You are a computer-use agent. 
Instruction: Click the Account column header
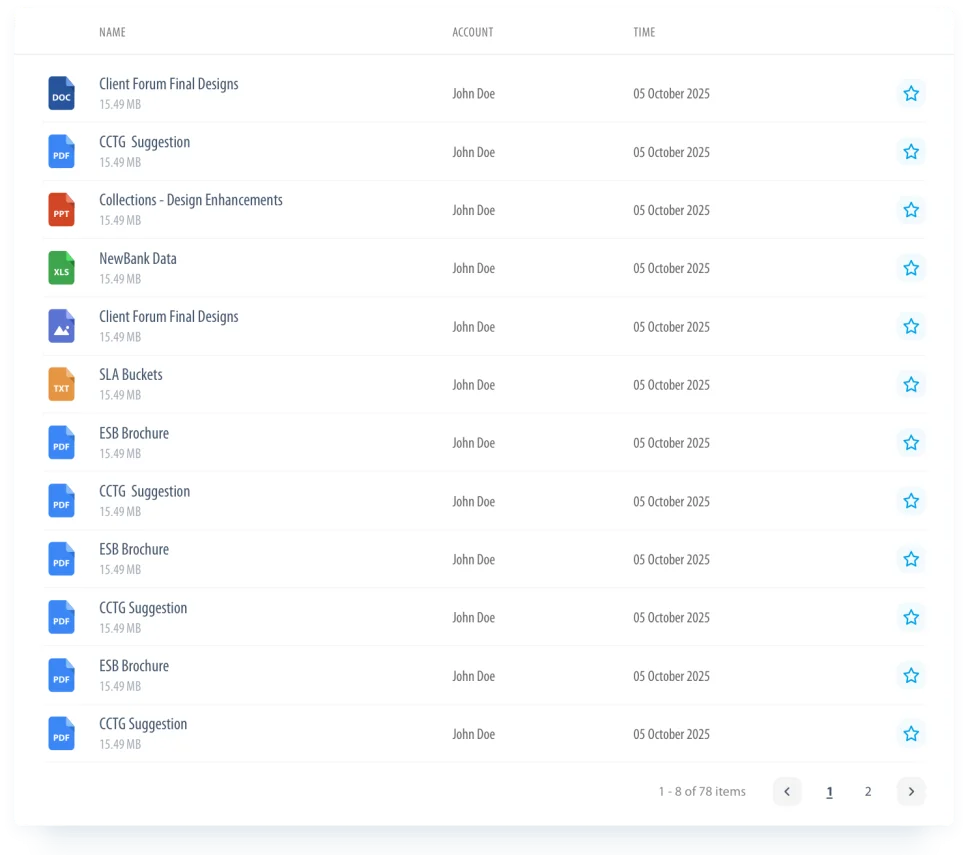472,32
